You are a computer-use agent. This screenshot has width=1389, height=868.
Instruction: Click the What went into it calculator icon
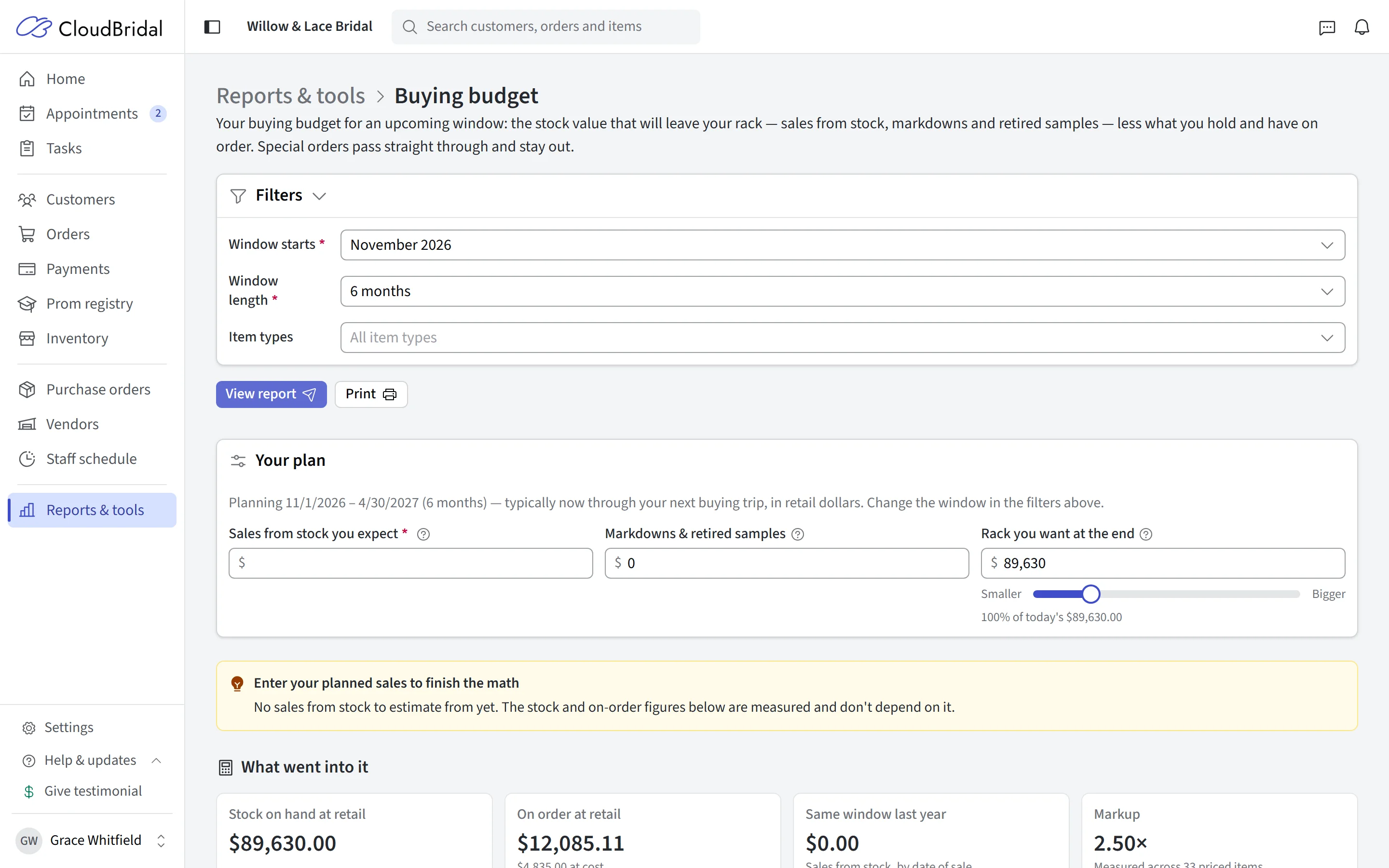[x=226, y=768]
